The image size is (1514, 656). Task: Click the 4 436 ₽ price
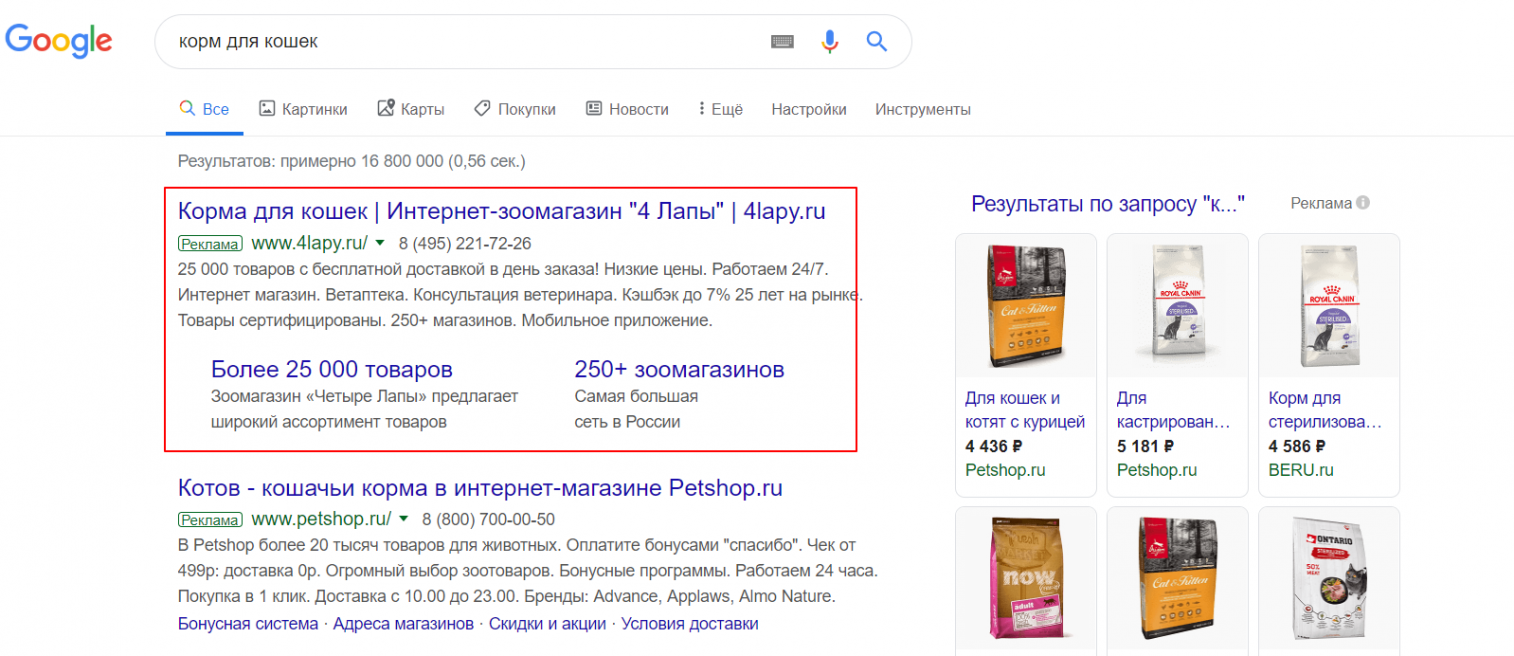[x=993, y=446]
